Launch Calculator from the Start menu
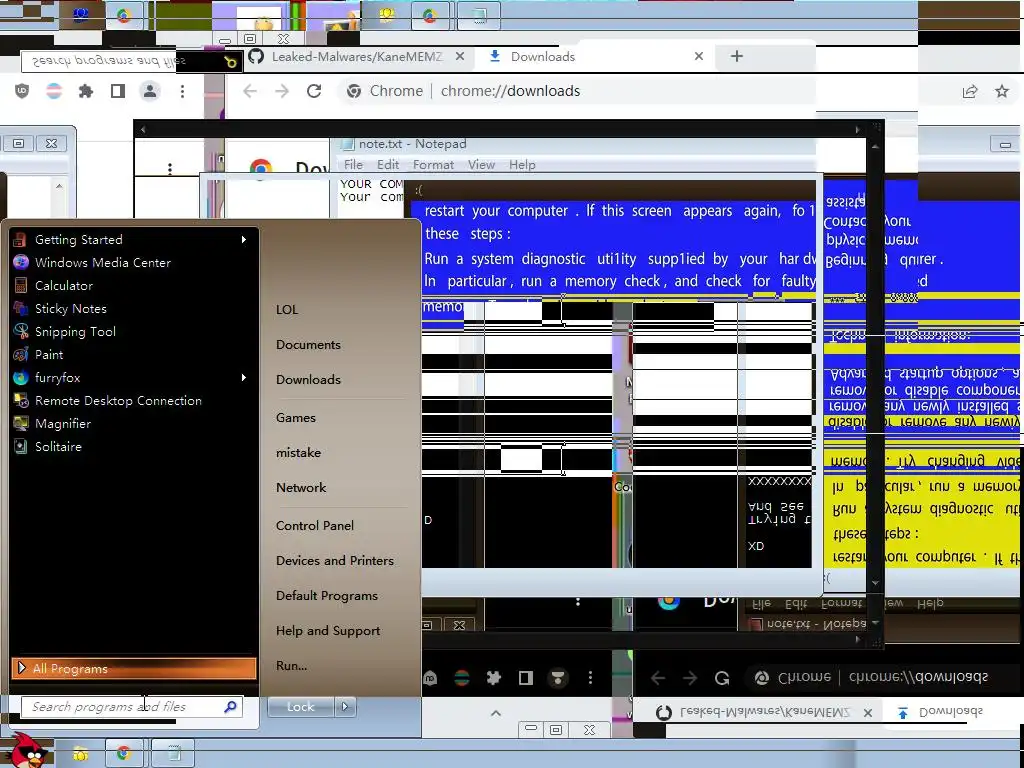This screenshot has width=1024, height=768. tap(63, 285)
